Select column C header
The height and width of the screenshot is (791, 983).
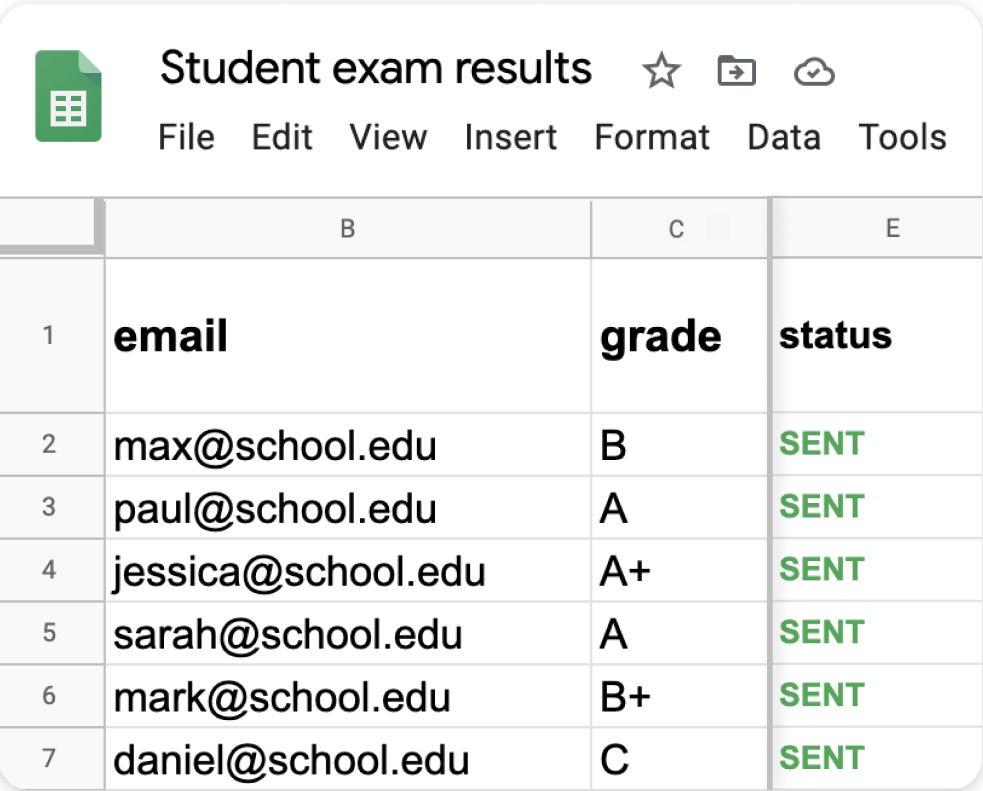click(676, 228)
